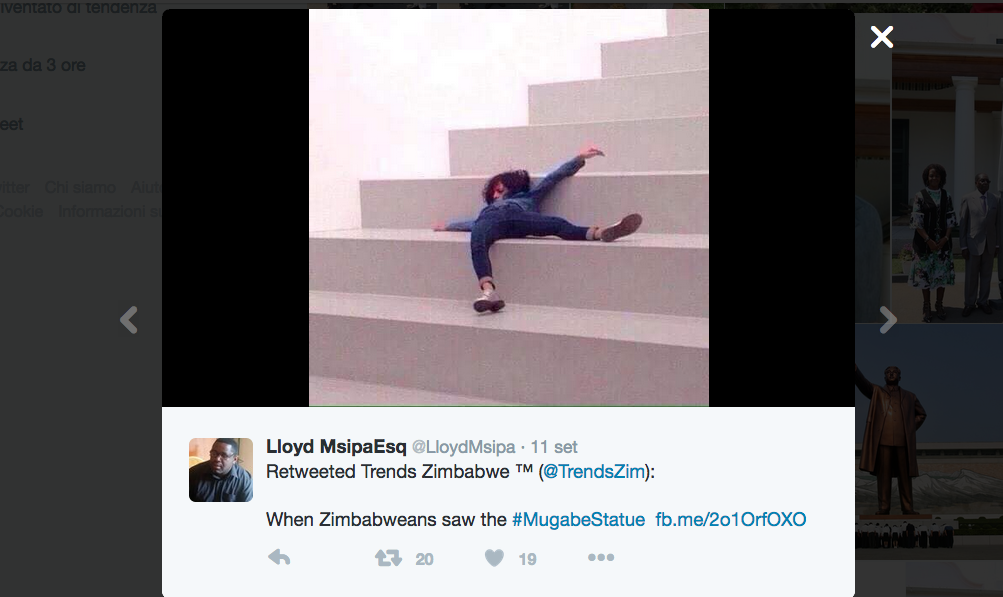Visit the @TrendsZim mention
1003x597 pixels.
594,472
